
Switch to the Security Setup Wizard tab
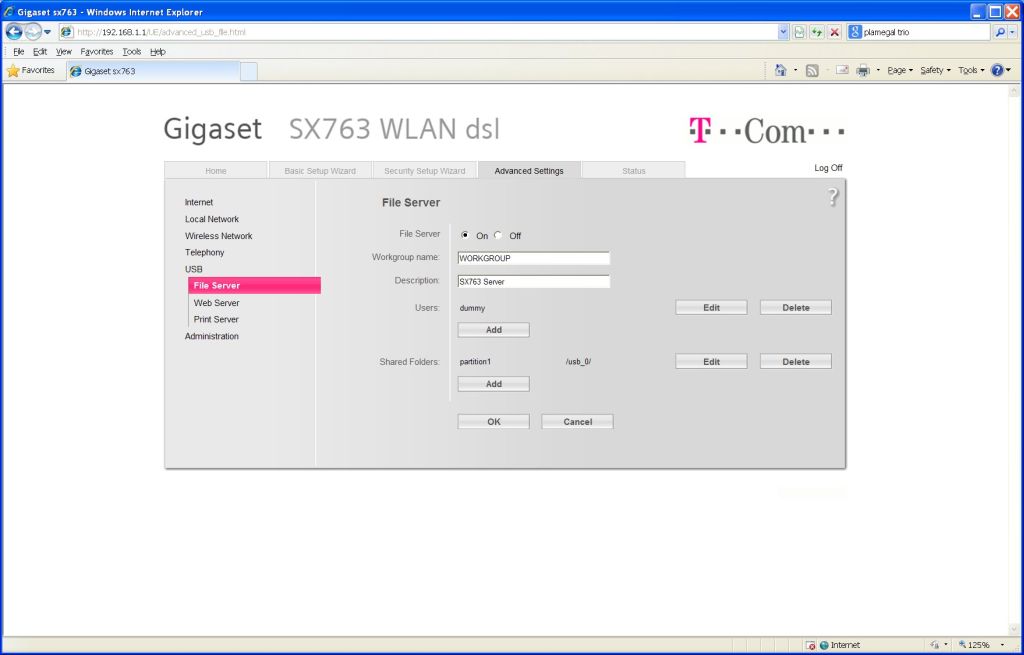point(424,170)
